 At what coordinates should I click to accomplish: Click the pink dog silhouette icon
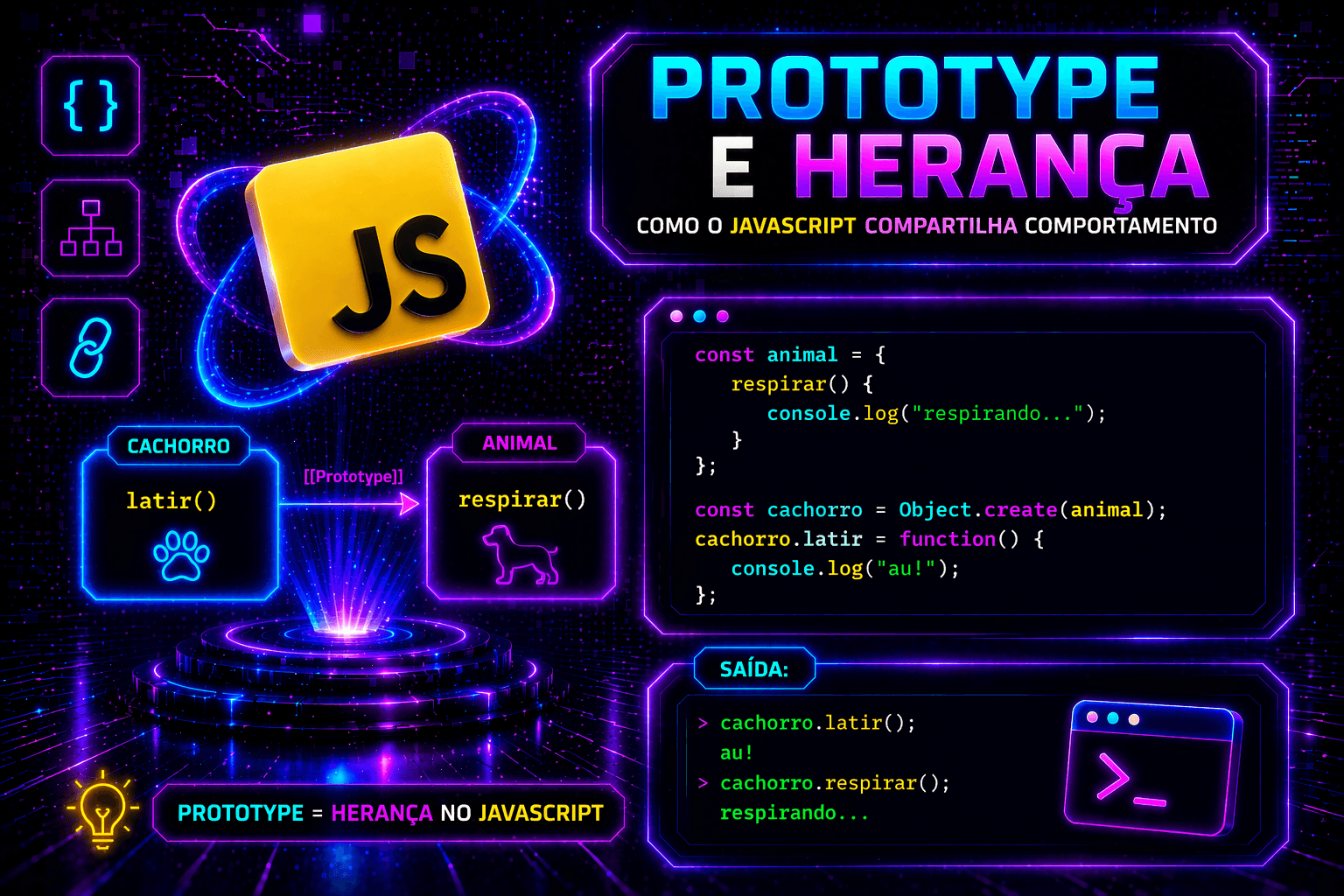tap(521, 554)
